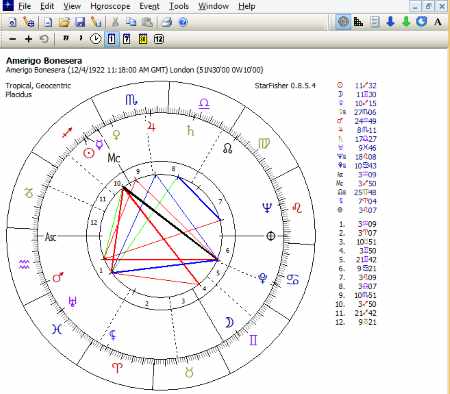
Task: Toggle the '12' step button
Action: click(159, 39)
